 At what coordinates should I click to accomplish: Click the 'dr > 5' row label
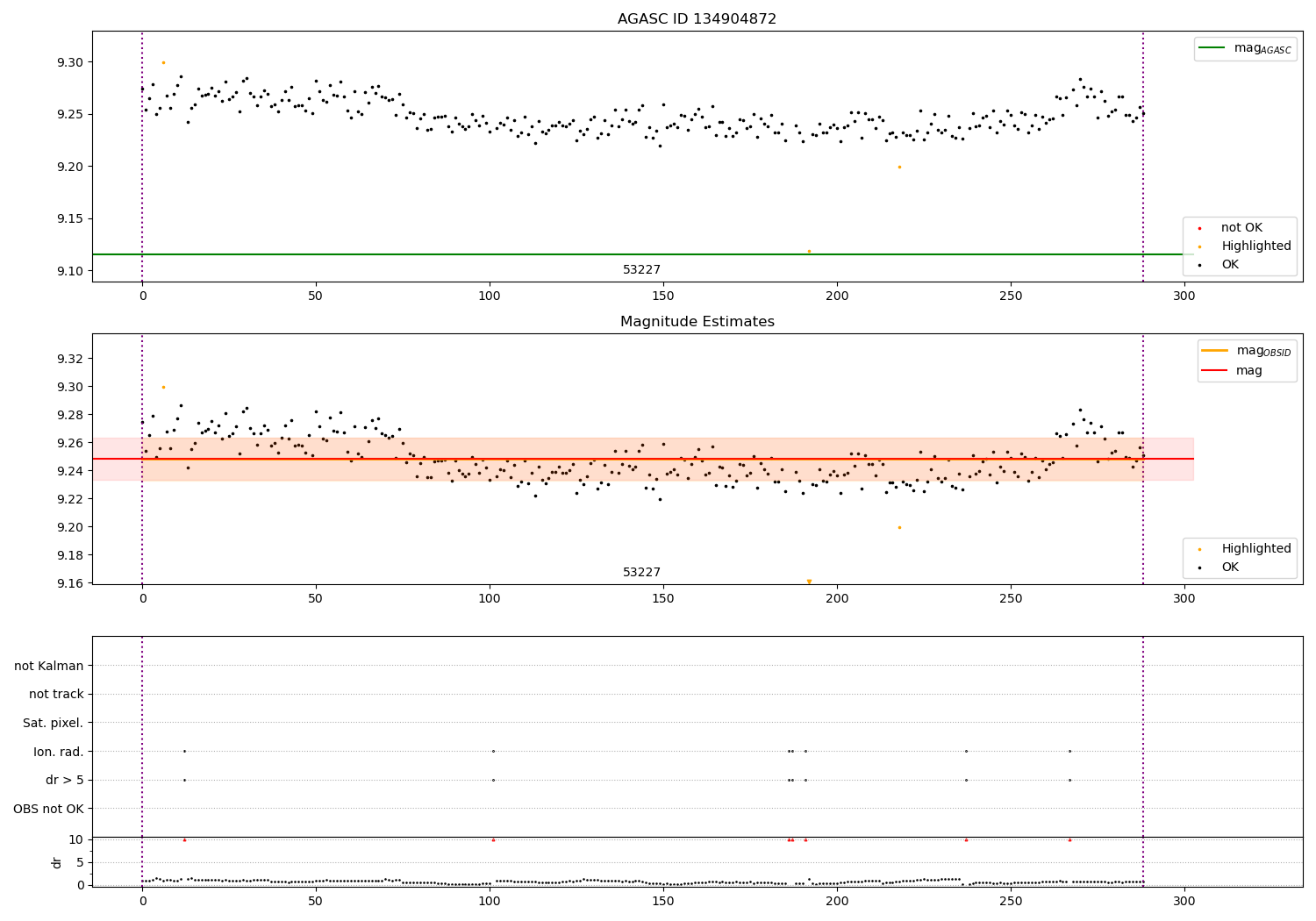[x=65, y=781]
